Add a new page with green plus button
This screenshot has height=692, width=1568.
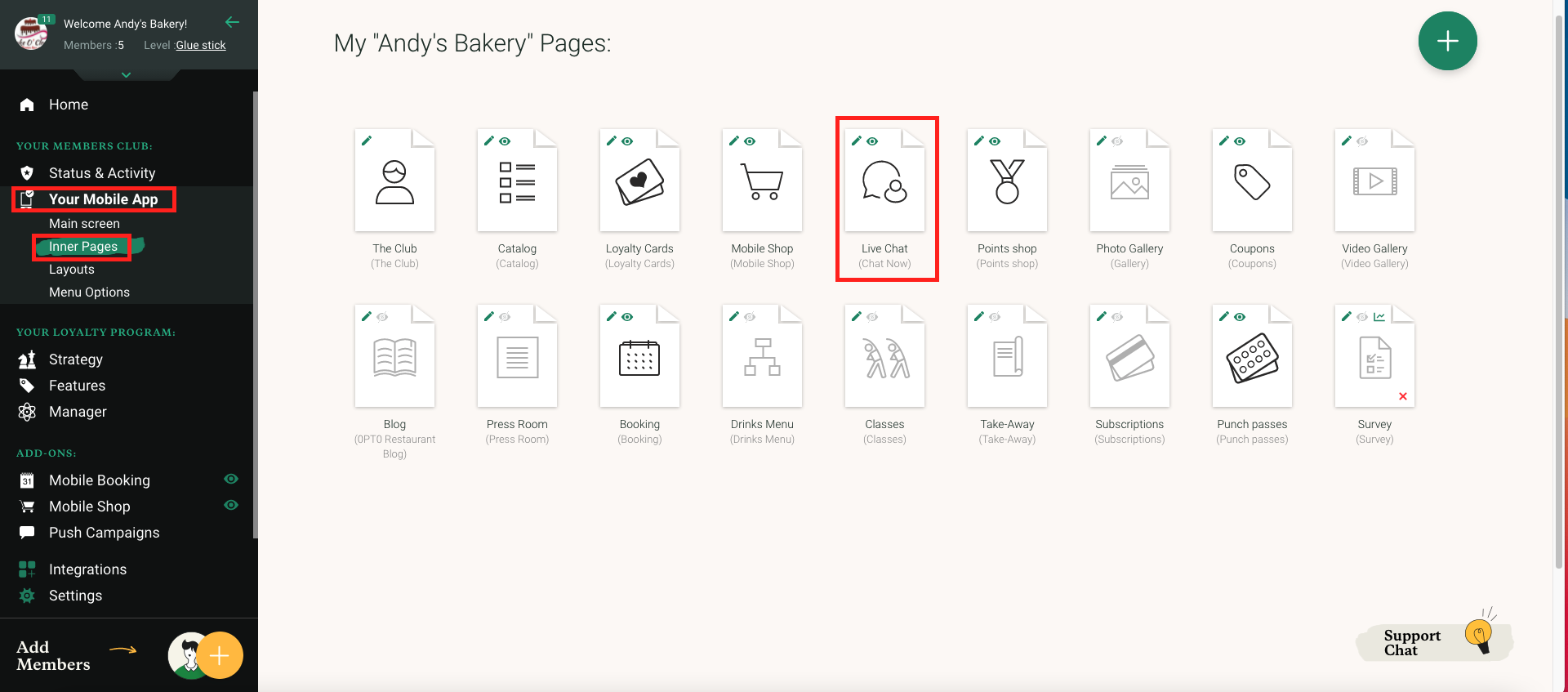(1447, 41)
